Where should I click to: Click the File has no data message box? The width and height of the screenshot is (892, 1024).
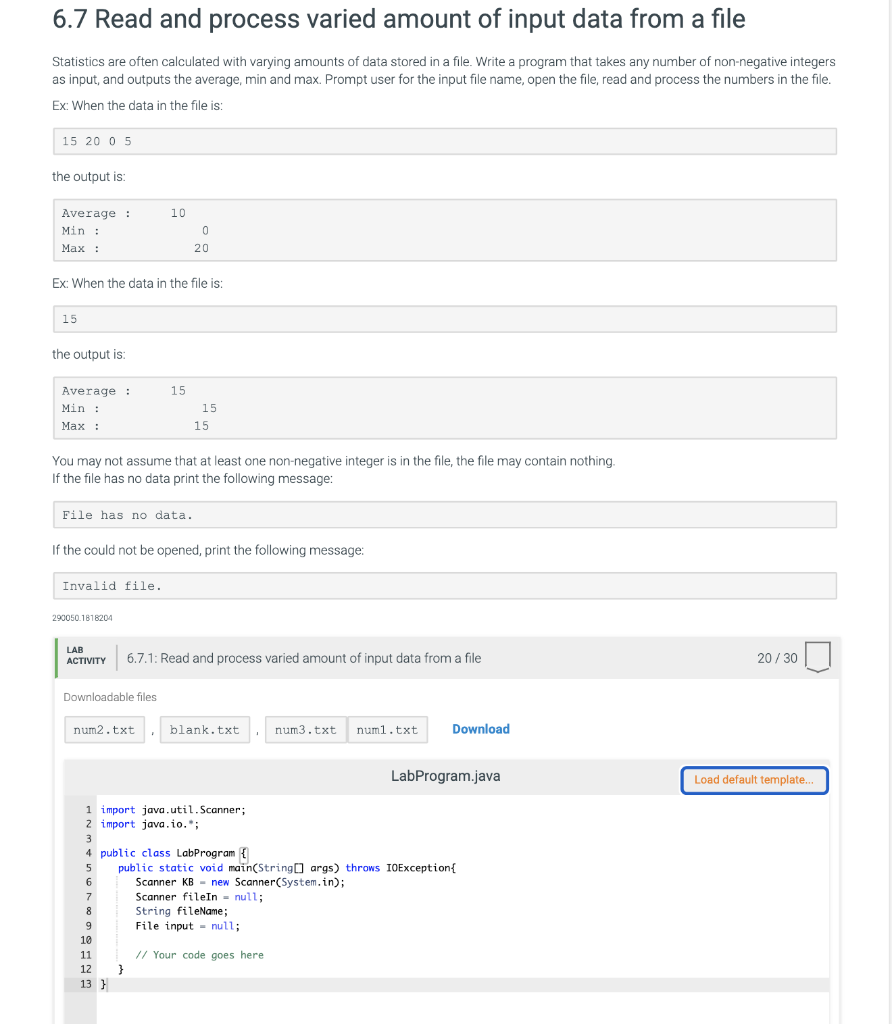coord(445,513)
